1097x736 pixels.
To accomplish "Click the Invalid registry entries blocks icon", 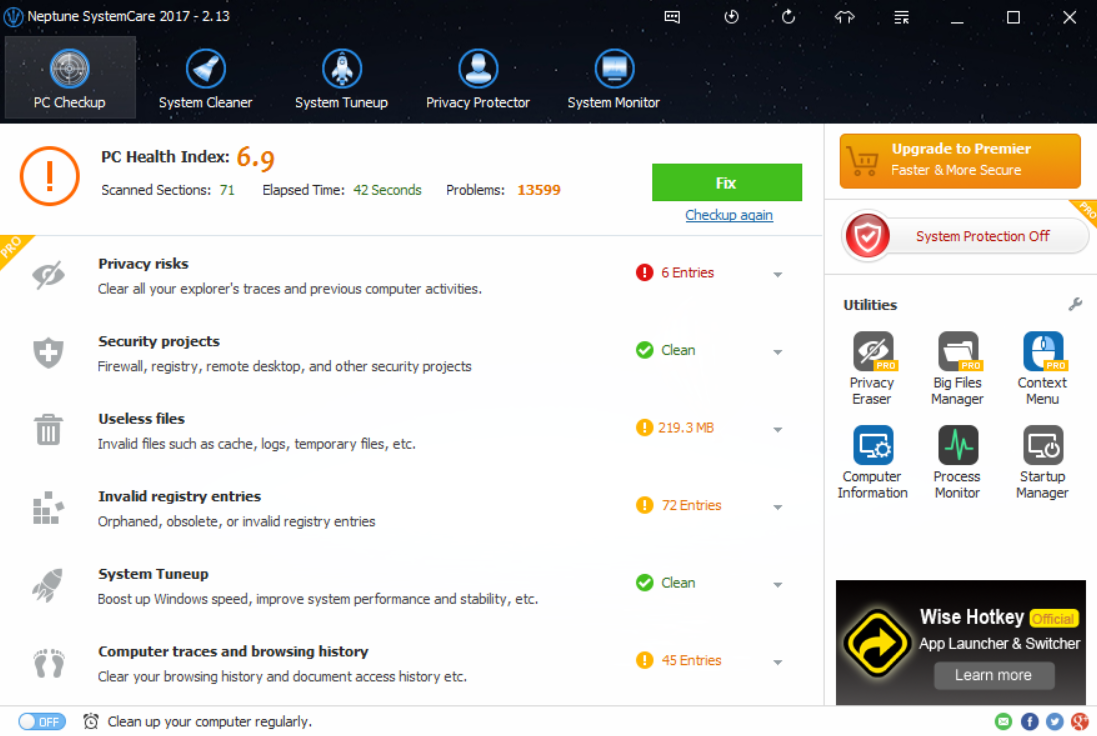I will coord(48,507).
